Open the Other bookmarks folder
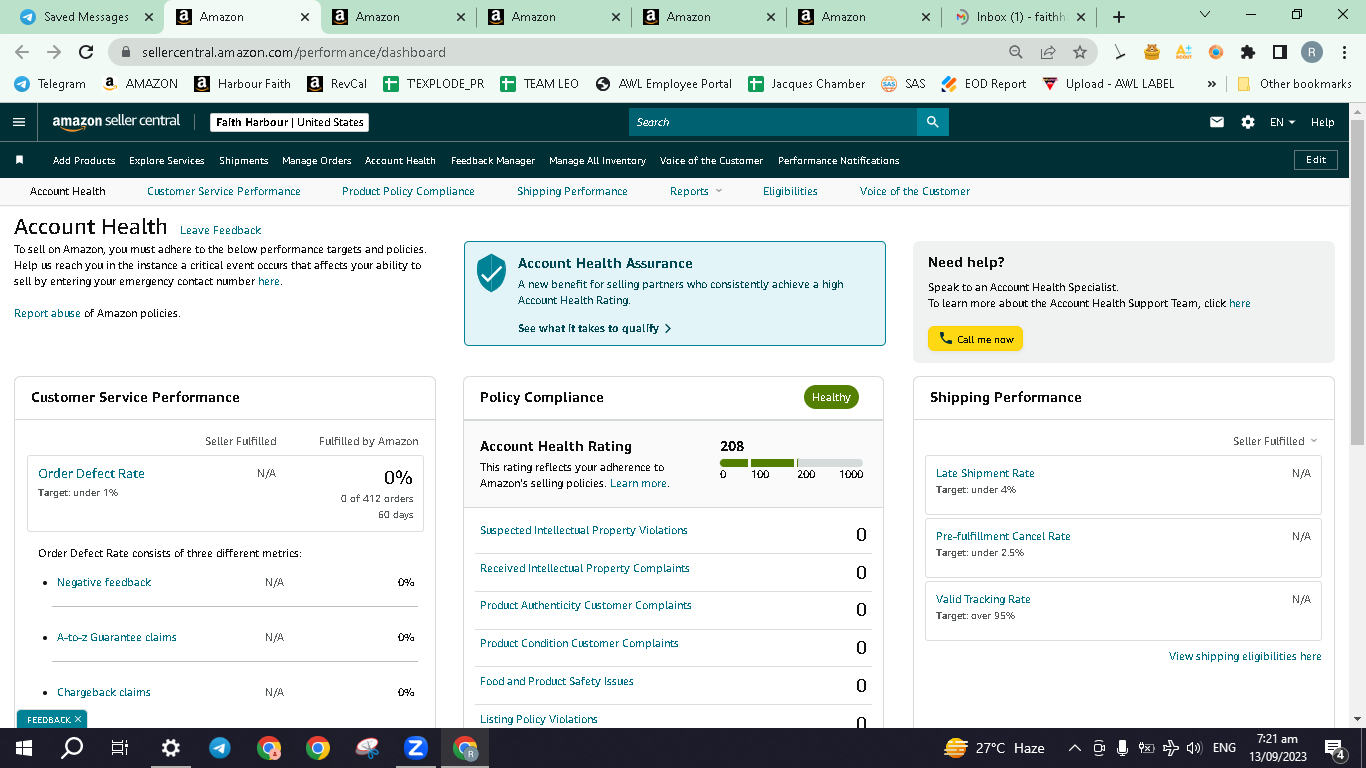 (x=1294, y=84)
